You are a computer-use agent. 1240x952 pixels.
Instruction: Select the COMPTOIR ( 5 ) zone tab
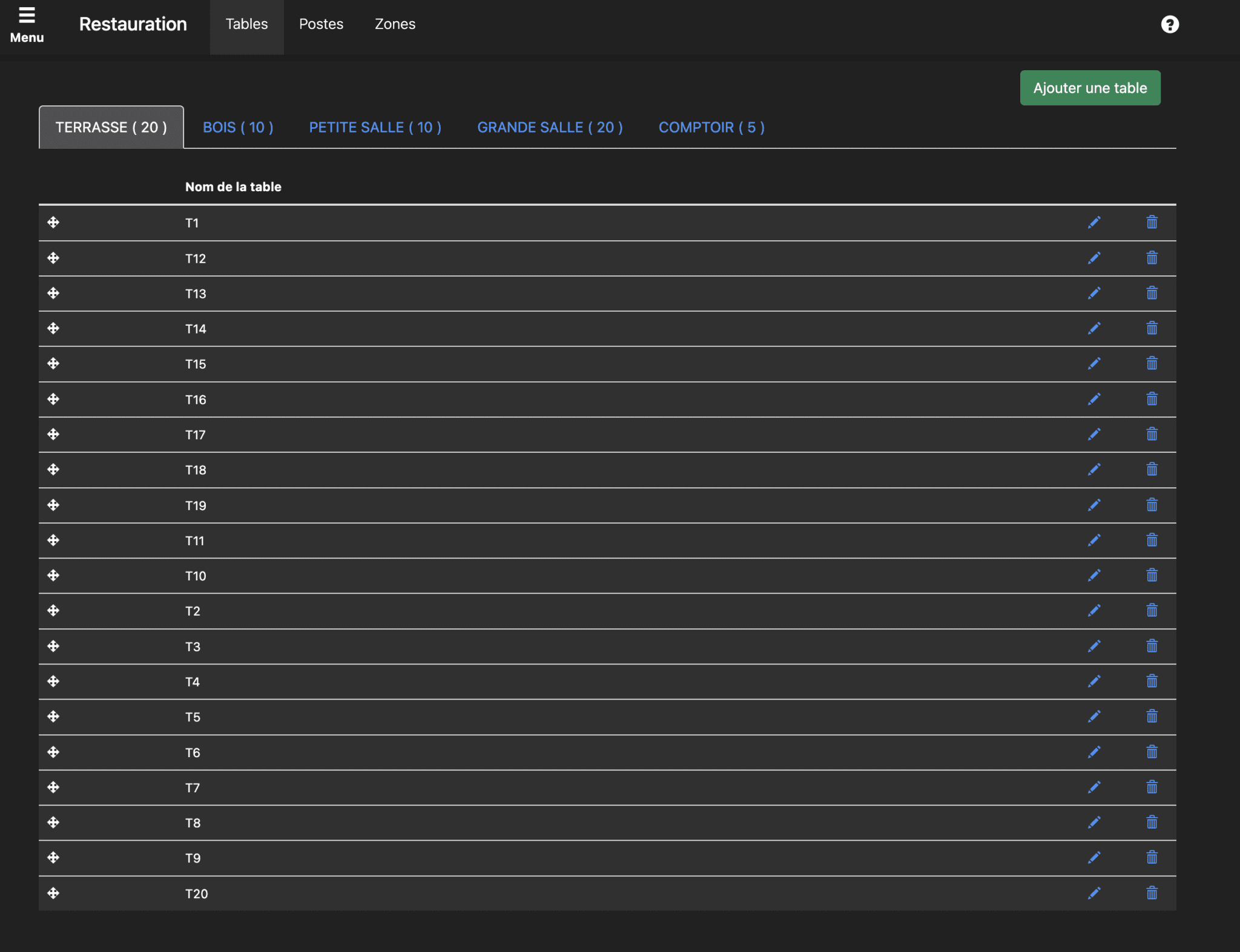[711, 127]
